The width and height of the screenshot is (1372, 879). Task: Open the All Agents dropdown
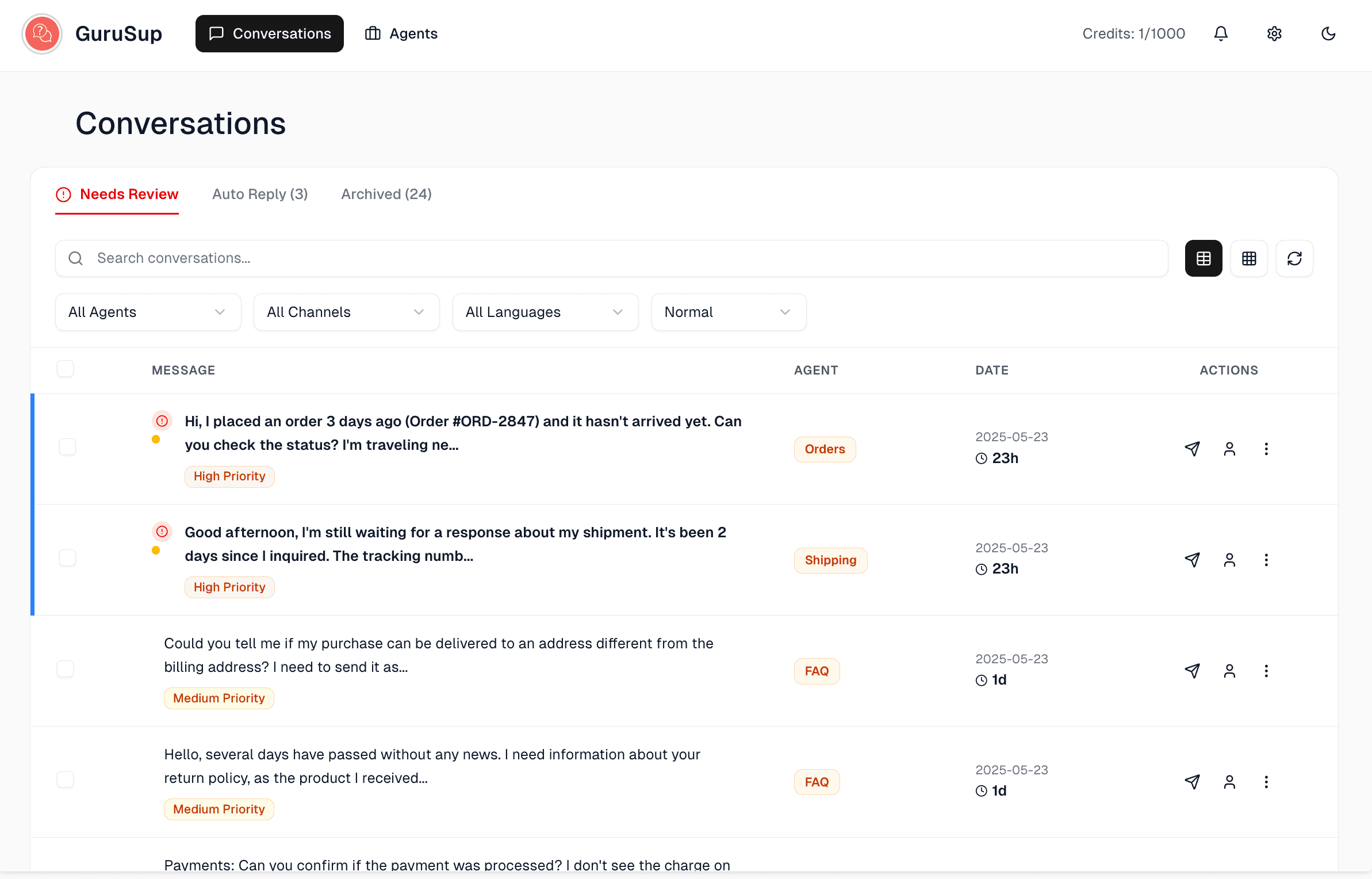click(148, 312)
